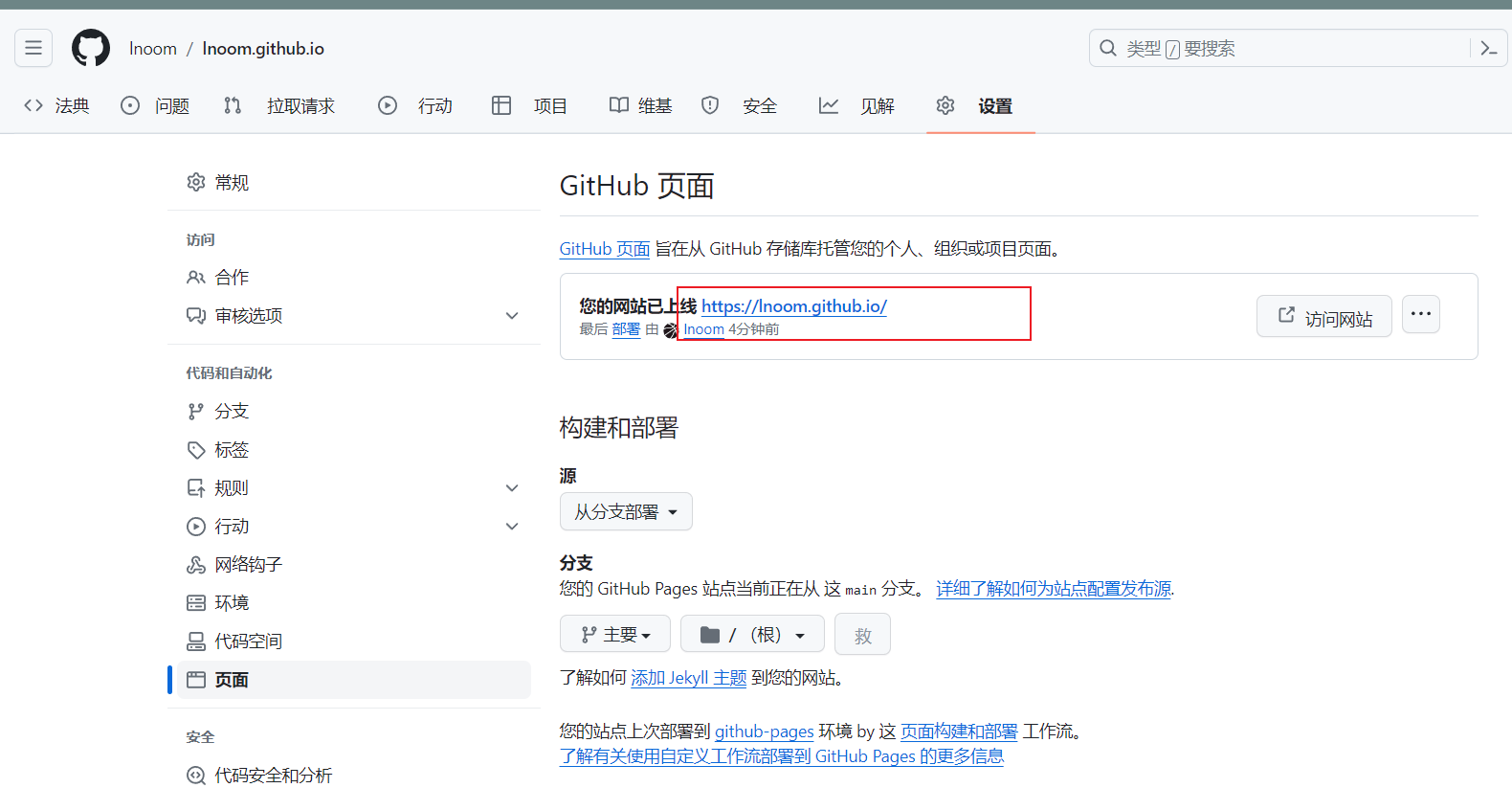Click the sidebar 行动 play icon
The image size is (1512, 788).
196,527
